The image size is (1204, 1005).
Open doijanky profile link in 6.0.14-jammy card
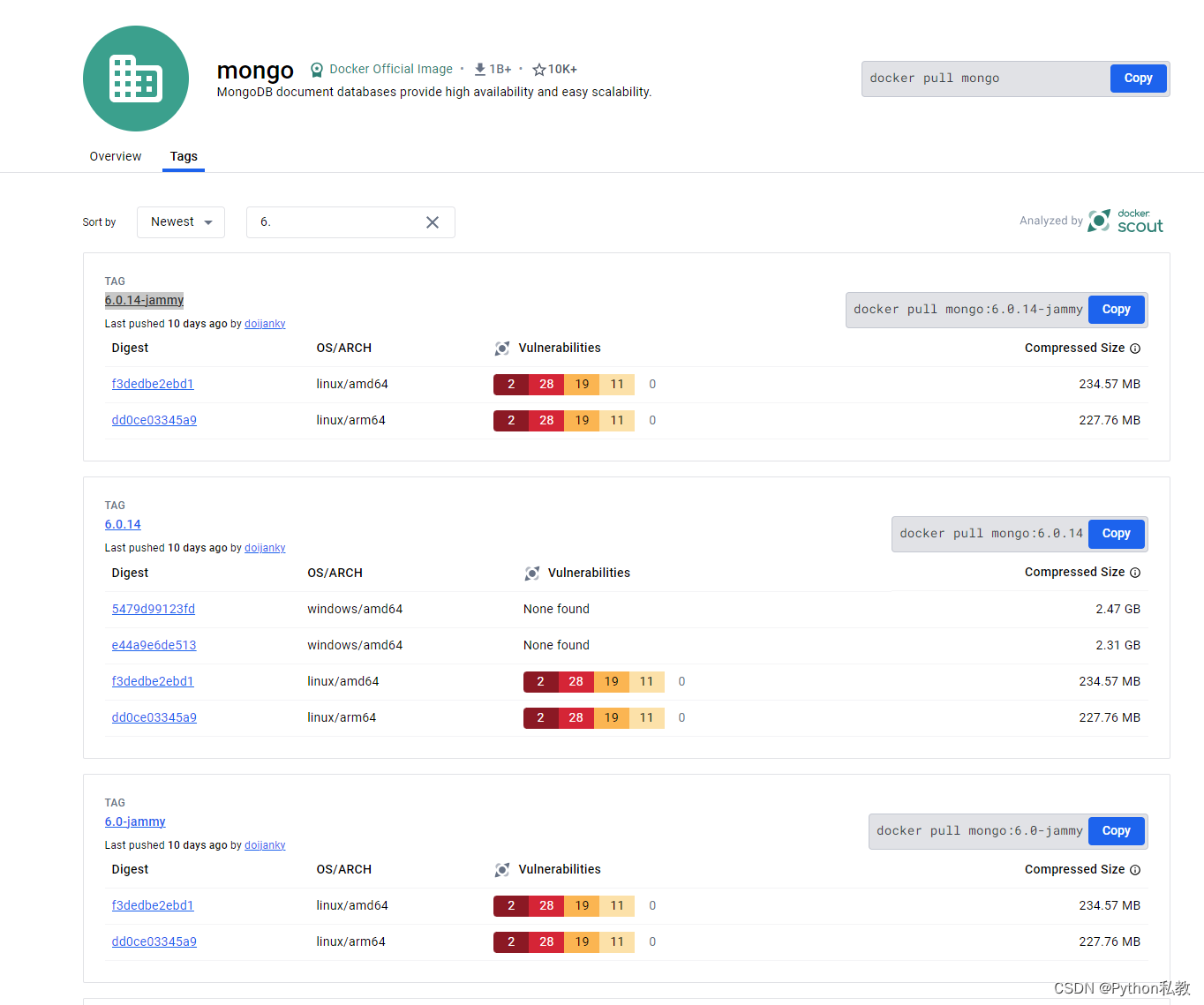pyautogui.click(x=265, y=324)
